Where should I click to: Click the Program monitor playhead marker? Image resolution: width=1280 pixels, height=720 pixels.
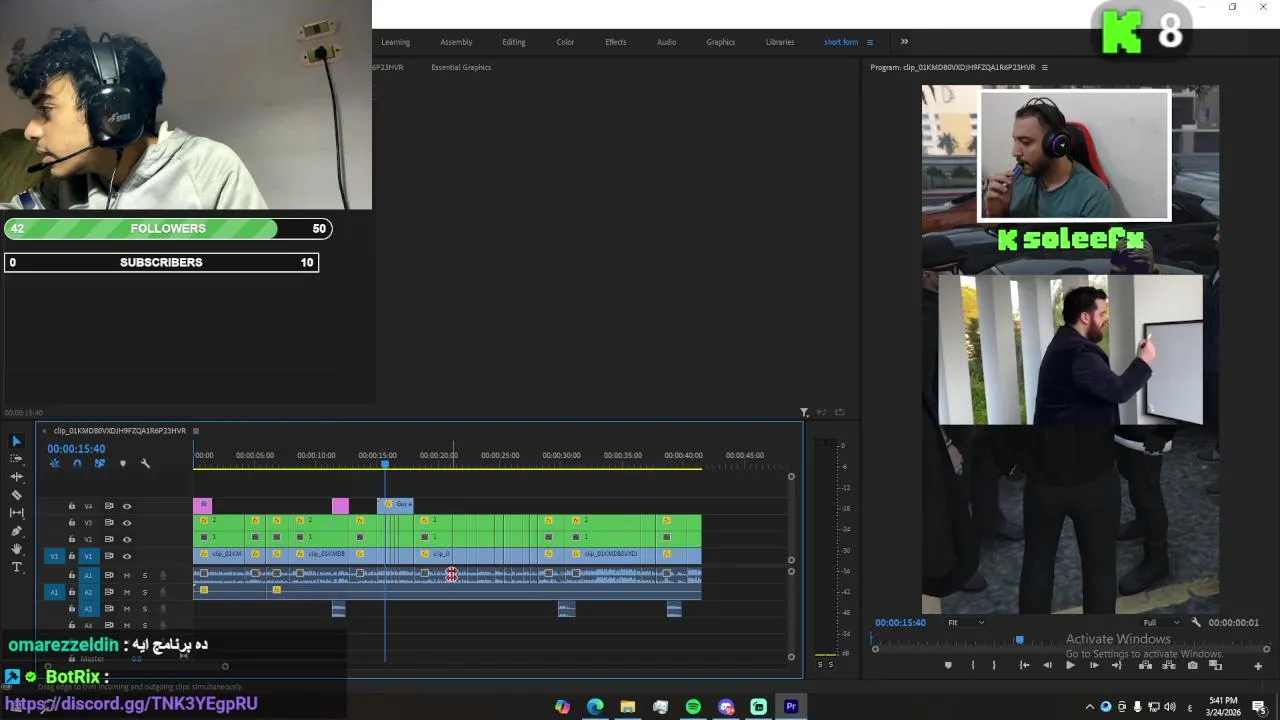(1019, 640)
